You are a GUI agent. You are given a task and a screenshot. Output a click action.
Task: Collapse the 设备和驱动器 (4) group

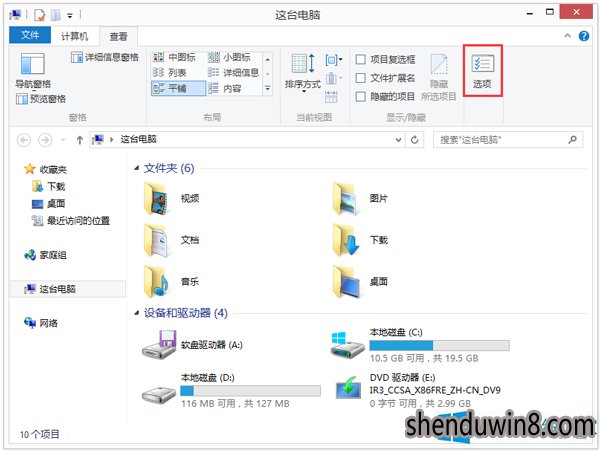tap(137, 313)
